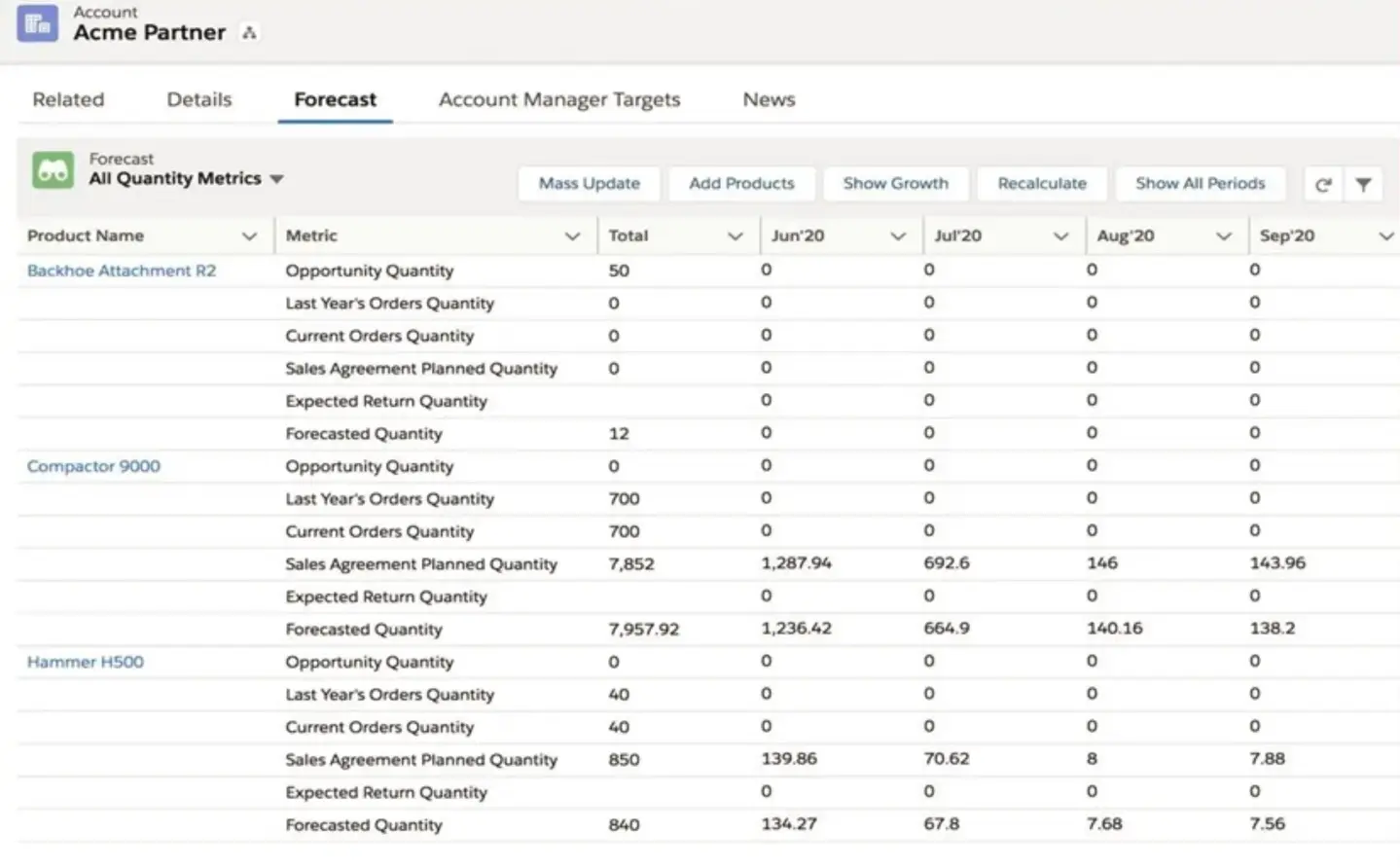Select the 1,236.42 Jun'20 cell

[x=796, y=629]
